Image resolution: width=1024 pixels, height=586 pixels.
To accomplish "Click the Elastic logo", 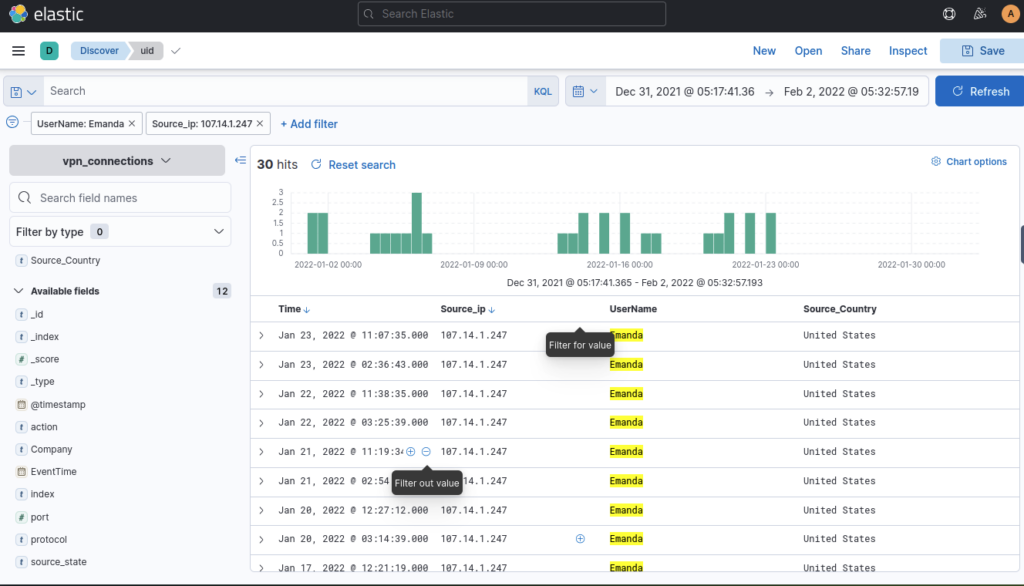I will pyautogui.click(x=46, y=14).
